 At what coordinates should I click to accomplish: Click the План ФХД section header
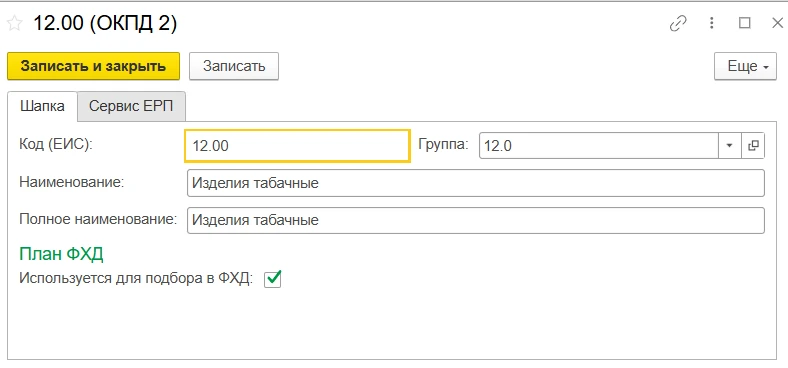61,254
